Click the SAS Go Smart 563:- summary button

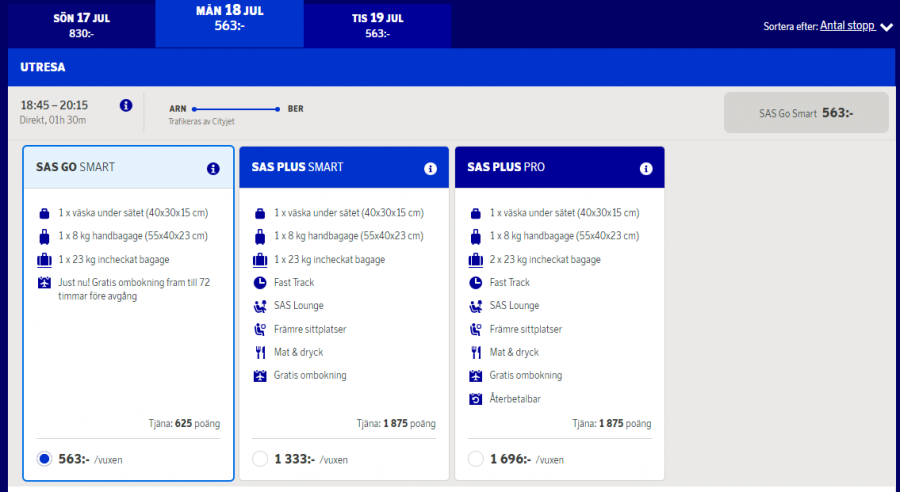(x=806, y=113)
